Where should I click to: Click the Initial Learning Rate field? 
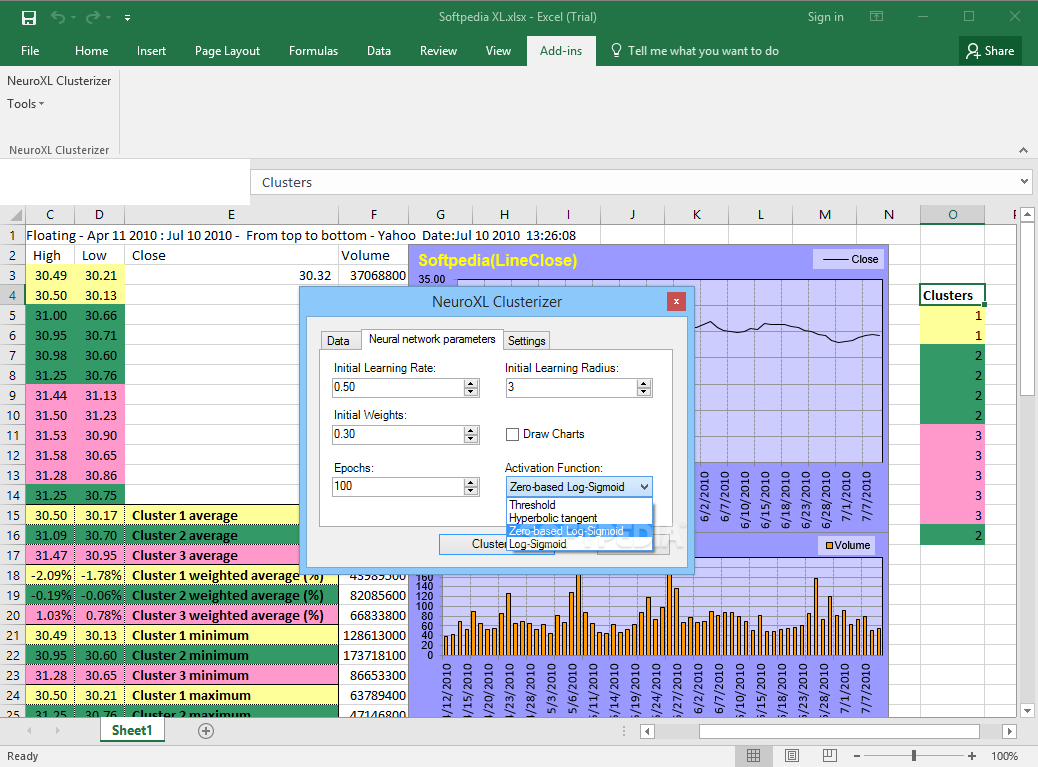(399, 387)
